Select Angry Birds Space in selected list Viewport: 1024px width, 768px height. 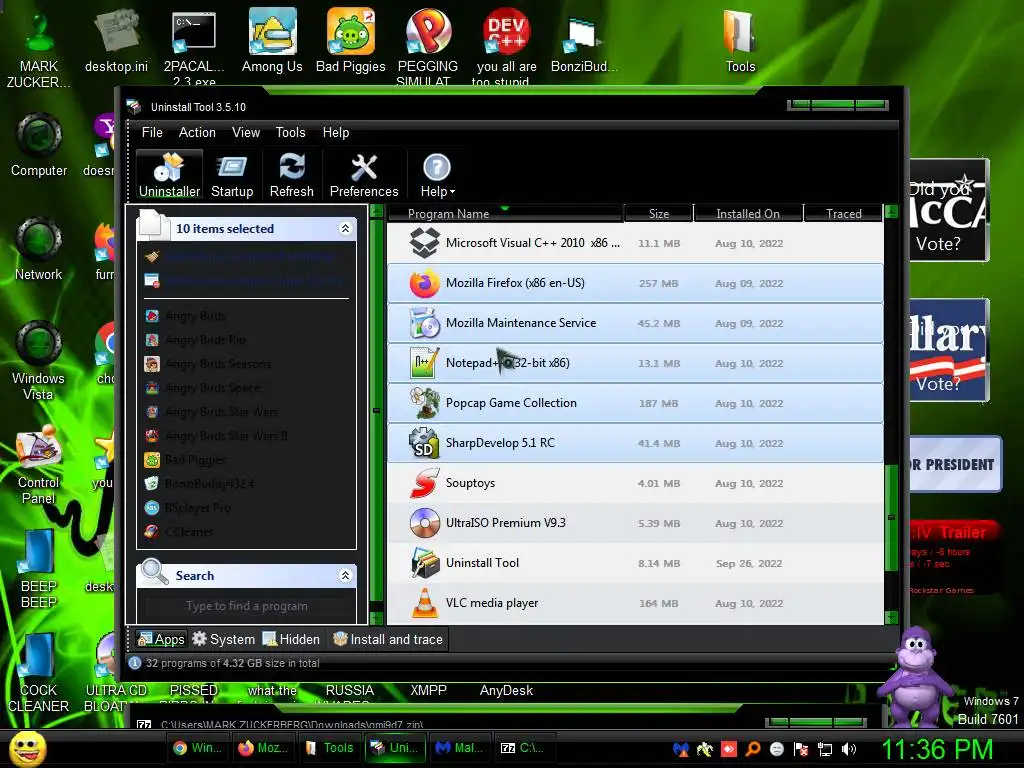(x=214, y=388)
